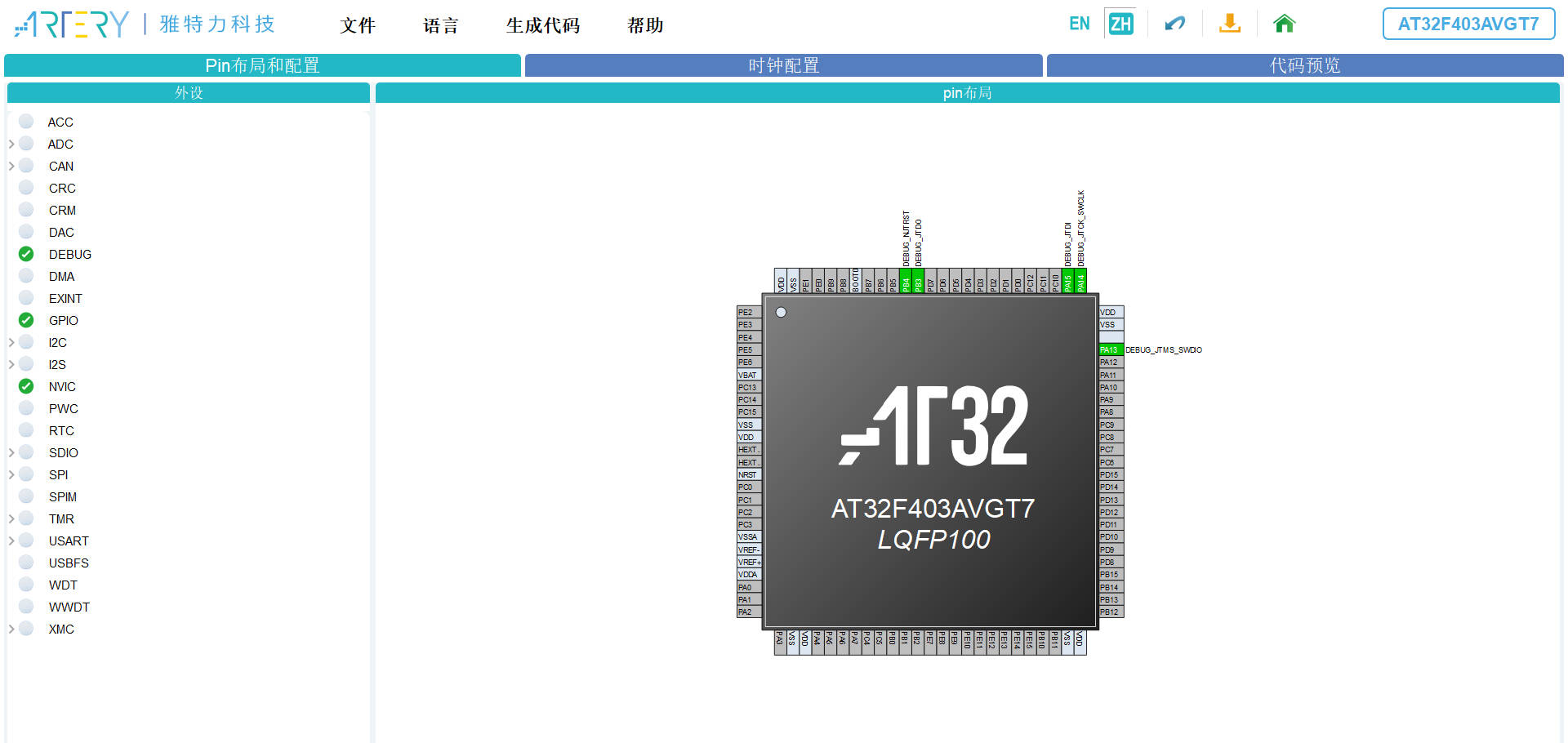Click the undo arrow icon in the toolbar
1568x743 pixels.
click(x=1174, y=24)
